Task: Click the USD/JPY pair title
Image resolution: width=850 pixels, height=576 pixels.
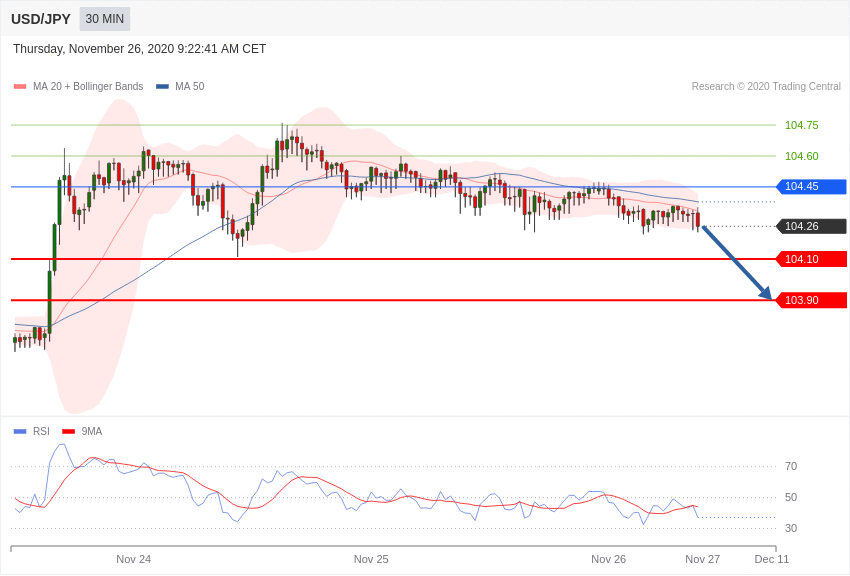Action: click(x=41, y=19)
